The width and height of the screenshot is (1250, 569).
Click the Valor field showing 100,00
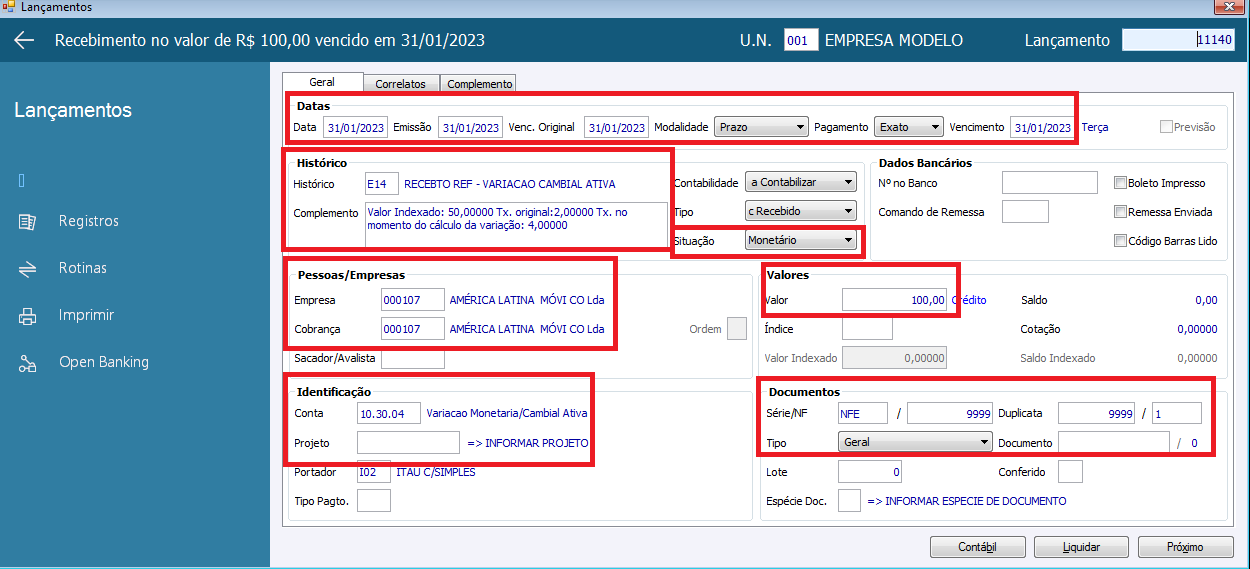pyautogui.click(x=894, y=299)
